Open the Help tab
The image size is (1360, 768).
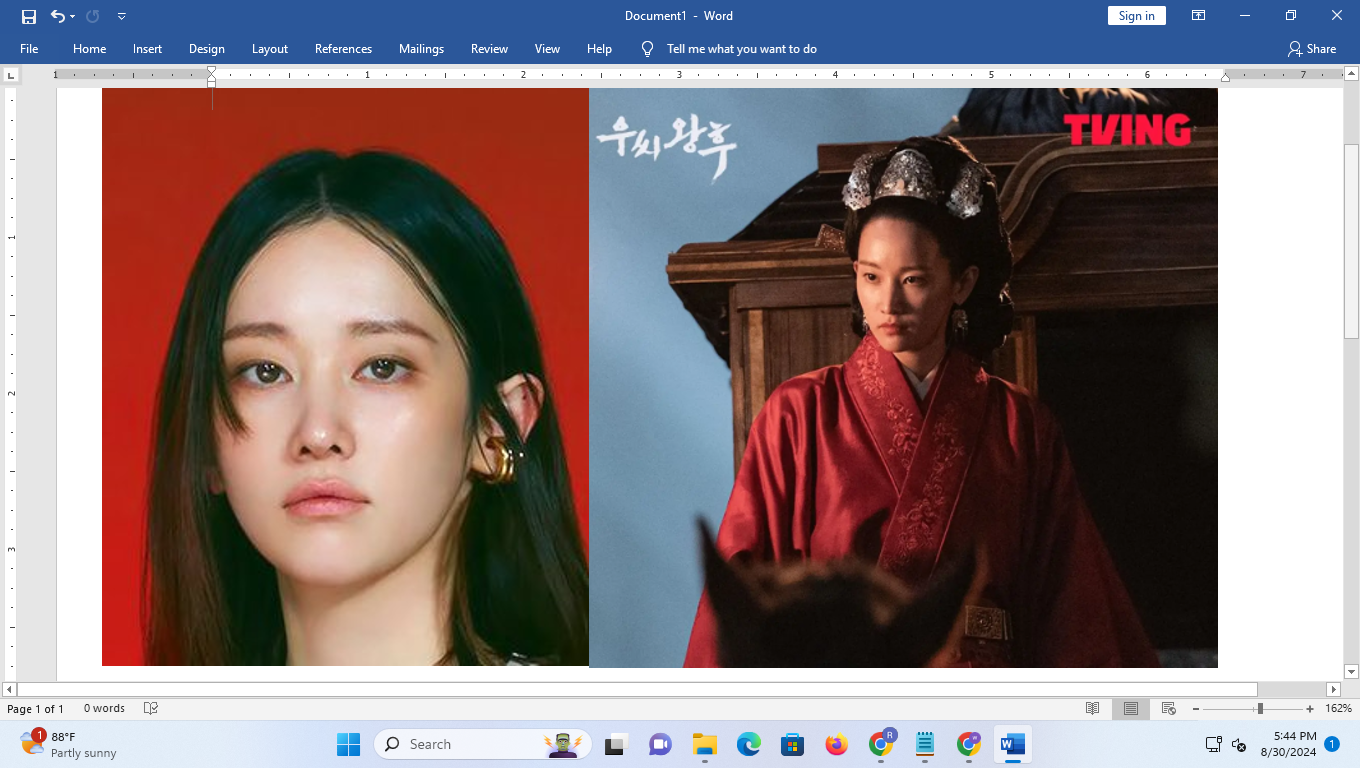coord(599,49)
